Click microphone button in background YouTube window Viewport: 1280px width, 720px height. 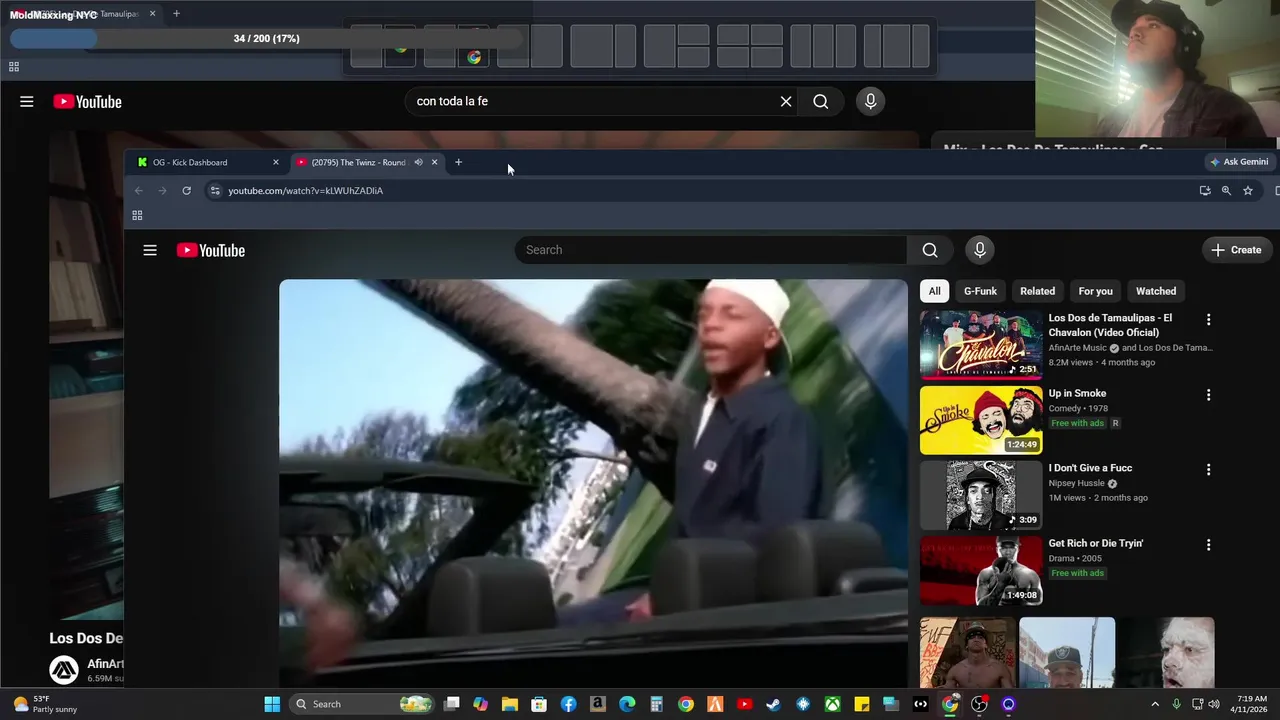point(870,101)
